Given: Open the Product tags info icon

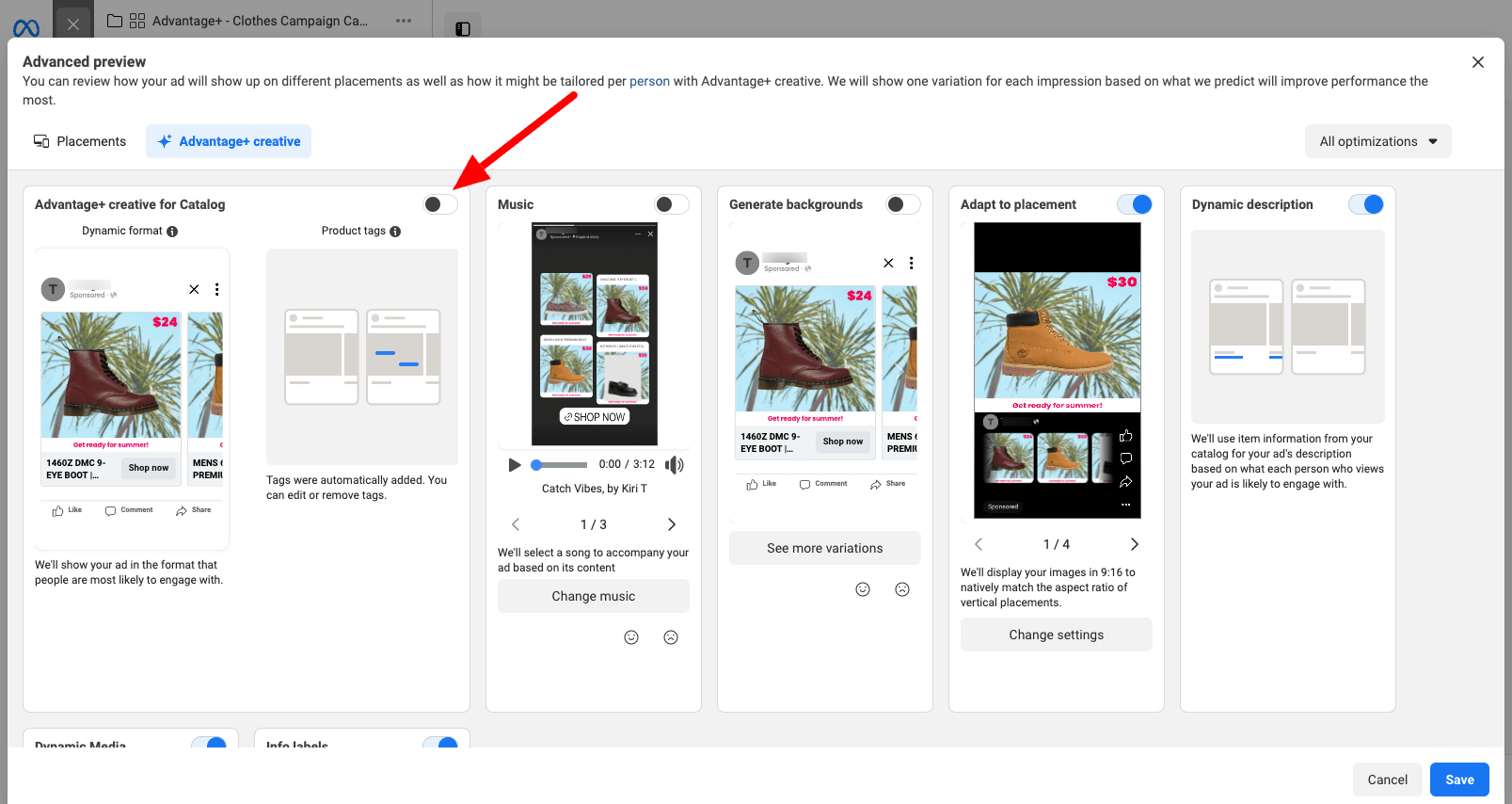Looking at the screenshot, I should click(x=395, y=232).
